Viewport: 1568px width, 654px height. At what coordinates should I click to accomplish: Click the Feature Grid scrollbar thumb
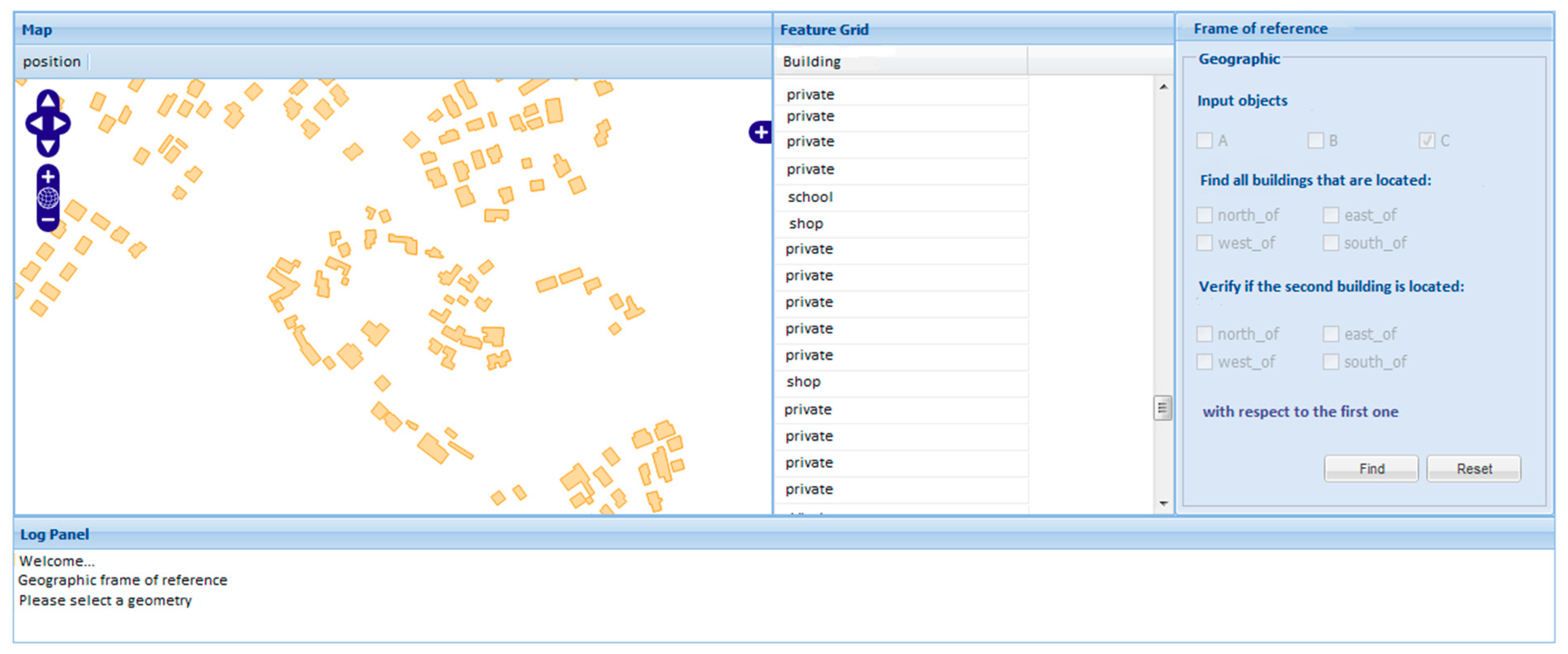click(1162, 408)
